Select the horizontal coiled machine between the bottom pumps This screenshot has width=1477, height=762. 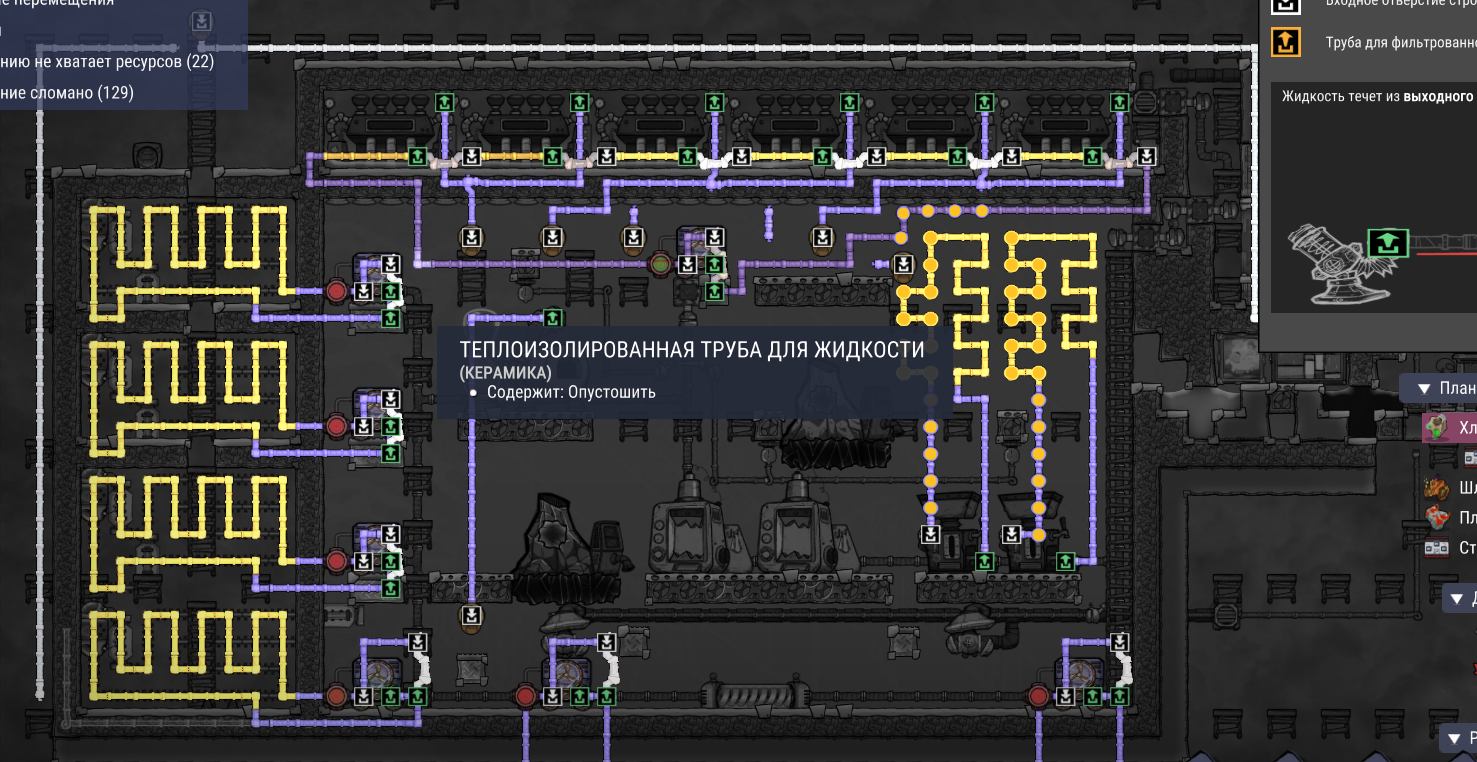(755, 694)
